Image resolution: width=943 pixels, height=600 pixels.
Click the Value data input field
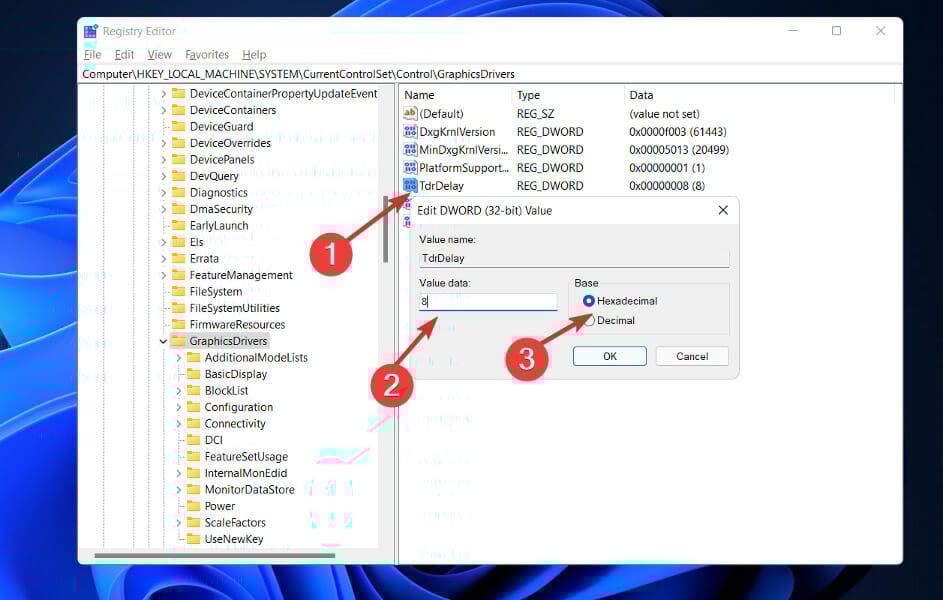coord(487,301)
